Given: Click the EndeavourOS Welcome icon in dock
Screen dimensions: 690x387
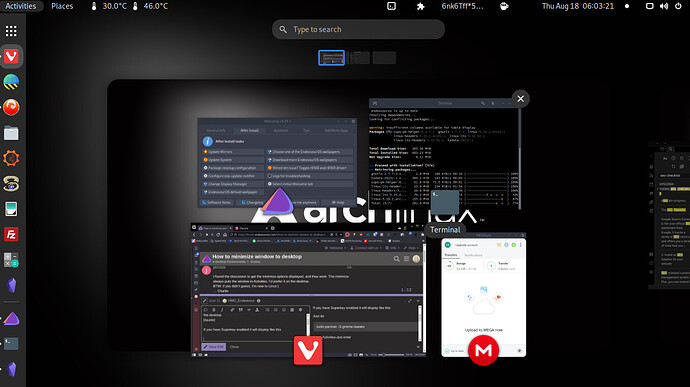Looking at the screenshot, I should [11, 318].
